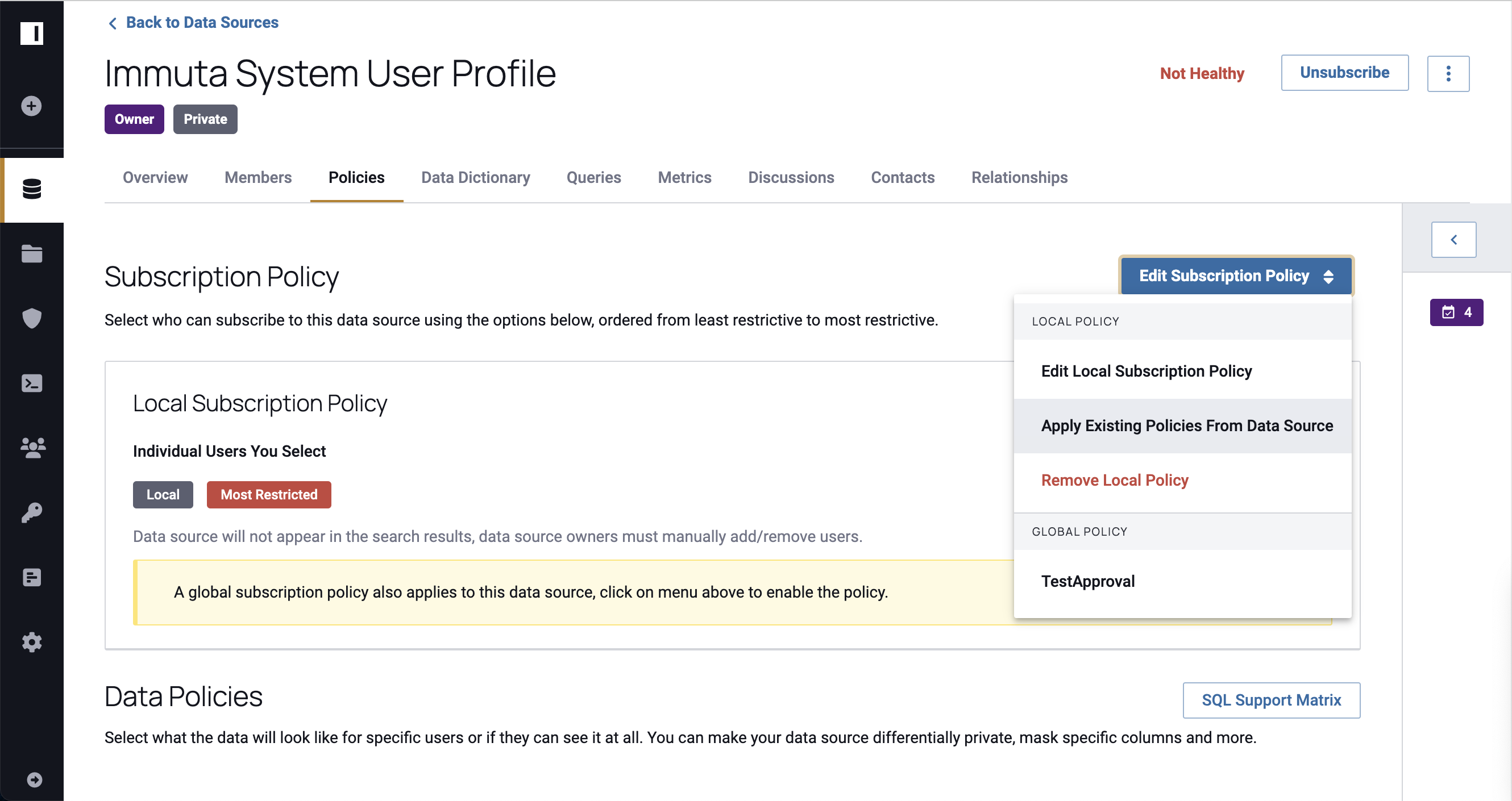The height and width of the screenshot is (801, 1512).
Task: Click the Most Restricted tag
Action: (269, 495)
